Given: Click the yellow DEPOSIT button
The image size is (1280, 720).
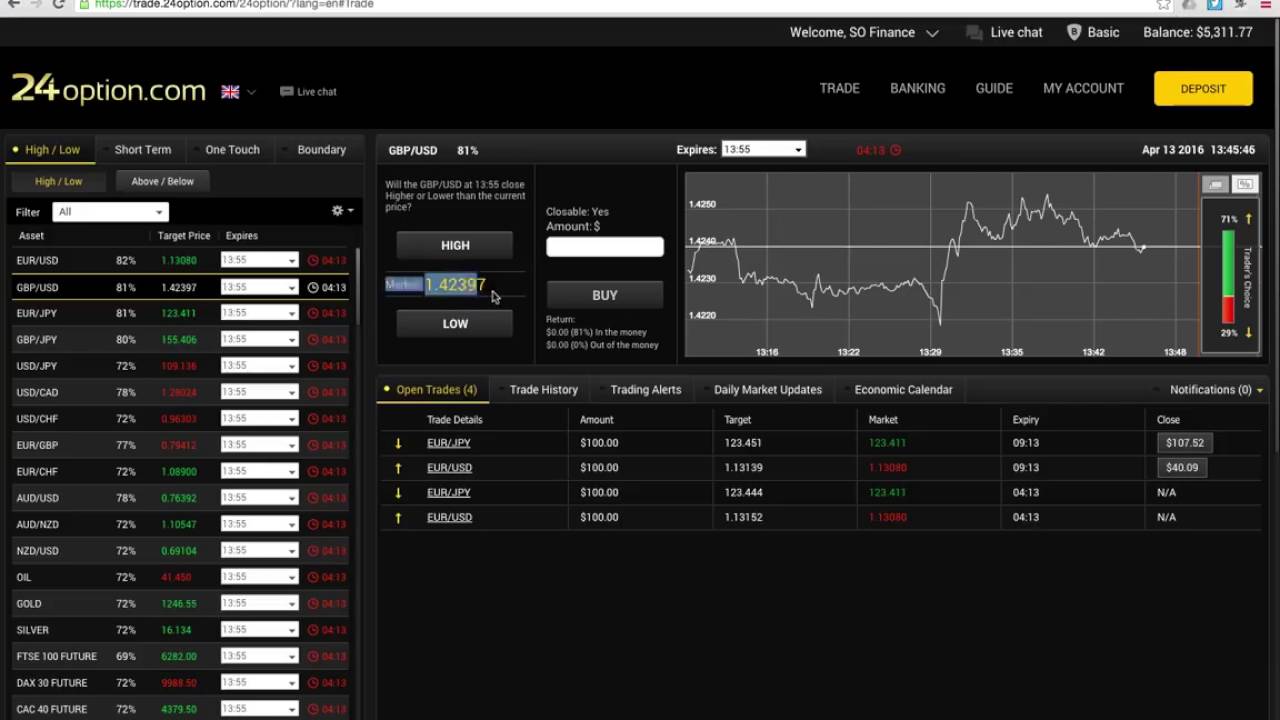Looking at the screenshot, I should click(x=1203, y=88).
